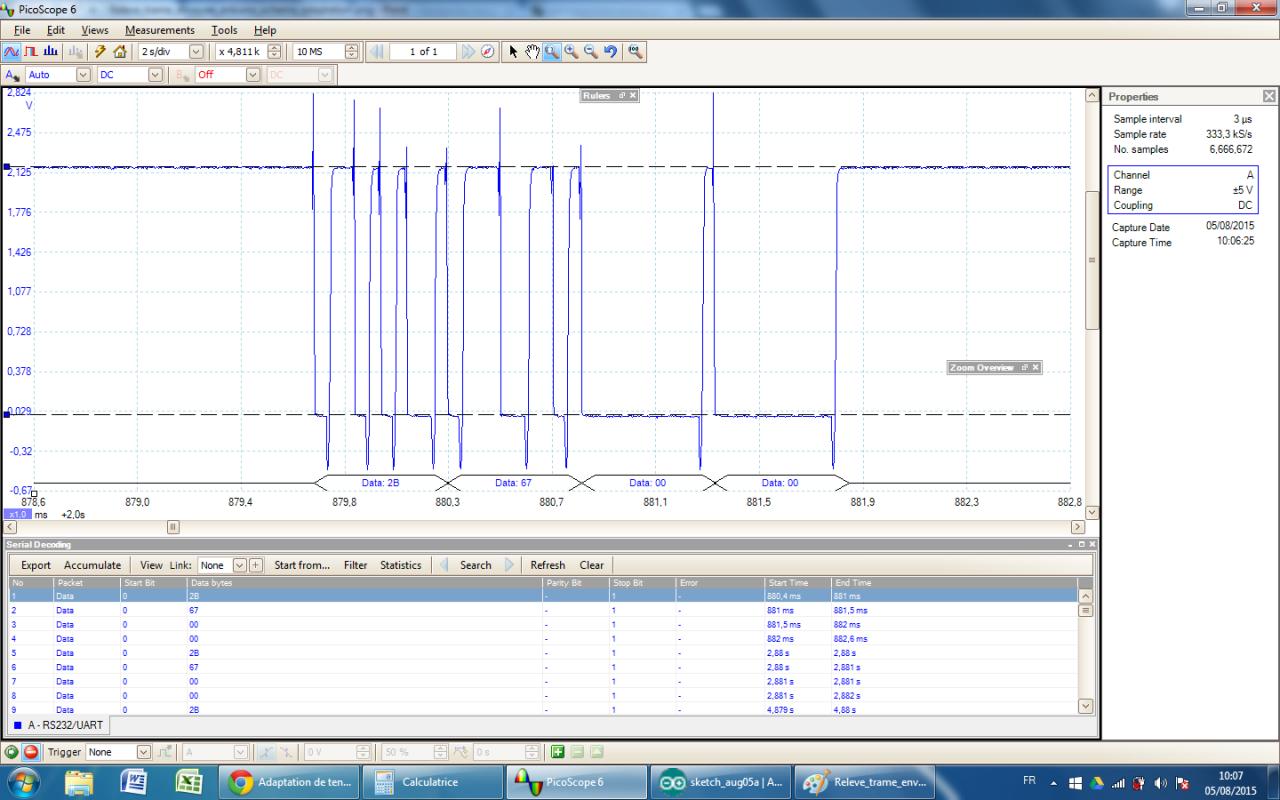The image size is (1280, 800).
Task: Switch to Scope mode icon
Action: [12, 52]
